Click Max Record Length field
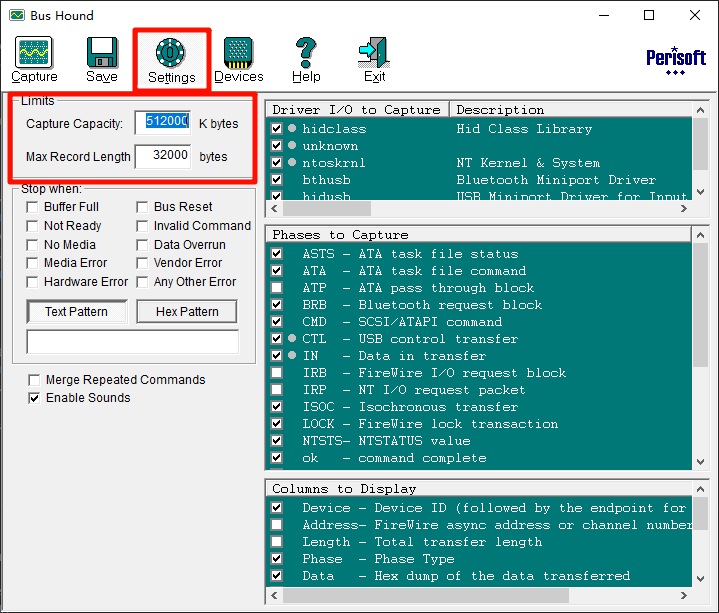The width and height of the screenshot is (719, 613). point(163,156)
